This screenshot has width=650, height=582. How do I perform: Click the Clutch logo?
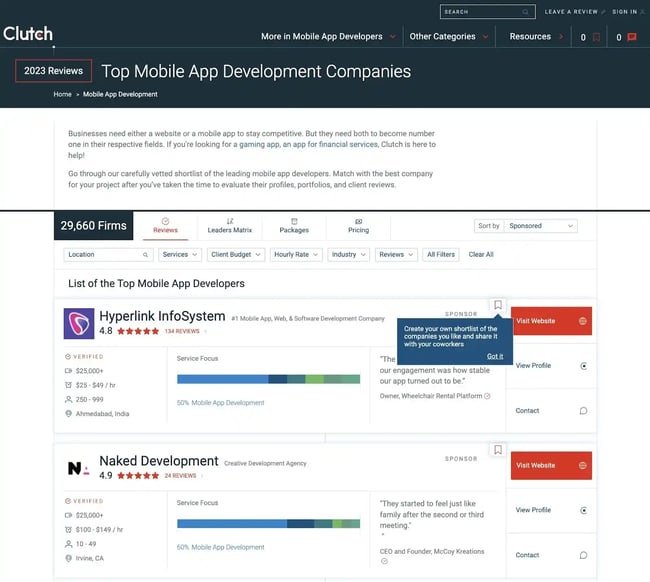pos(28,35)
